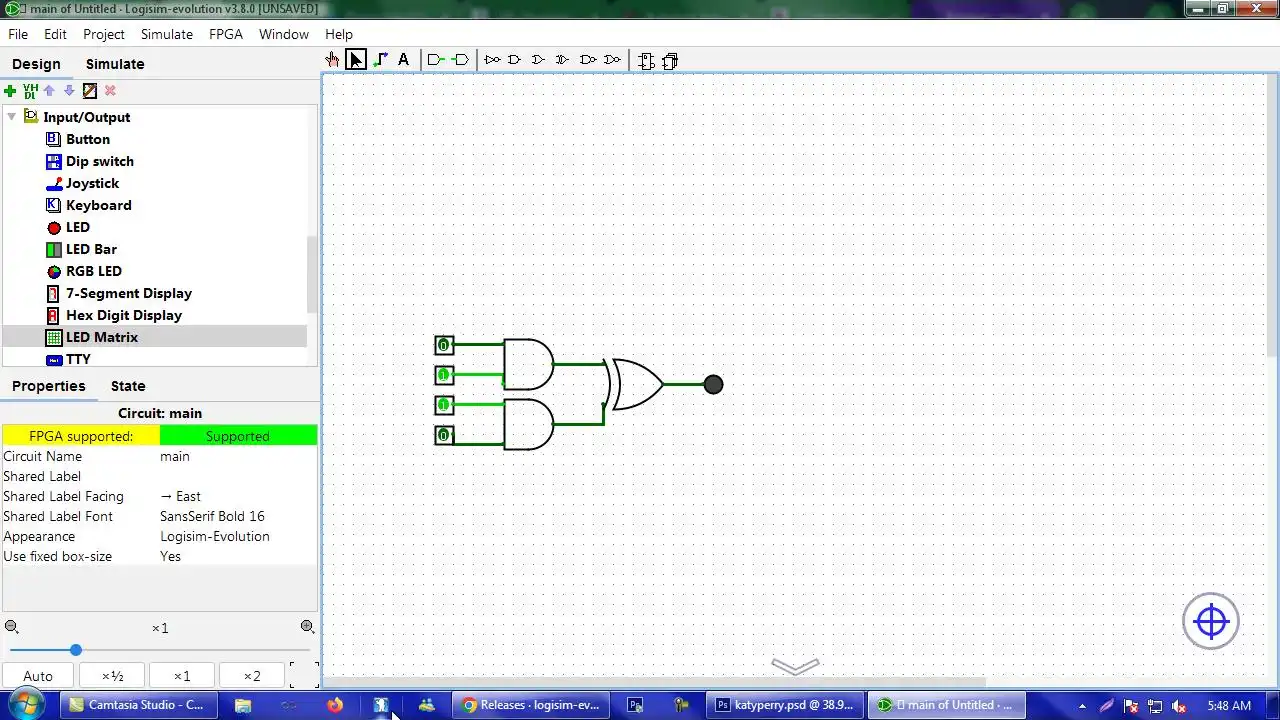Select the Joystick component
Screen dimensions: 1280x720
point(92,183)
